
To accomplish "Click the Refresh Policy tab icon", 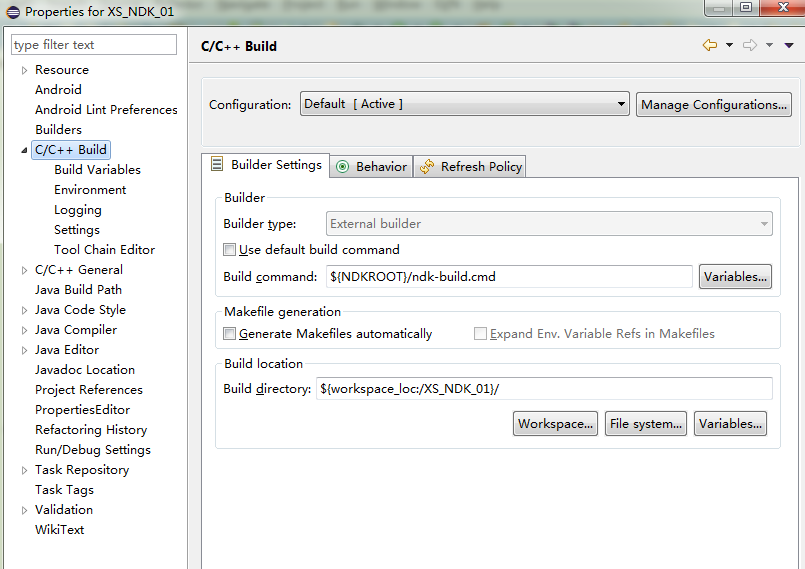I will tap(427, 166).
